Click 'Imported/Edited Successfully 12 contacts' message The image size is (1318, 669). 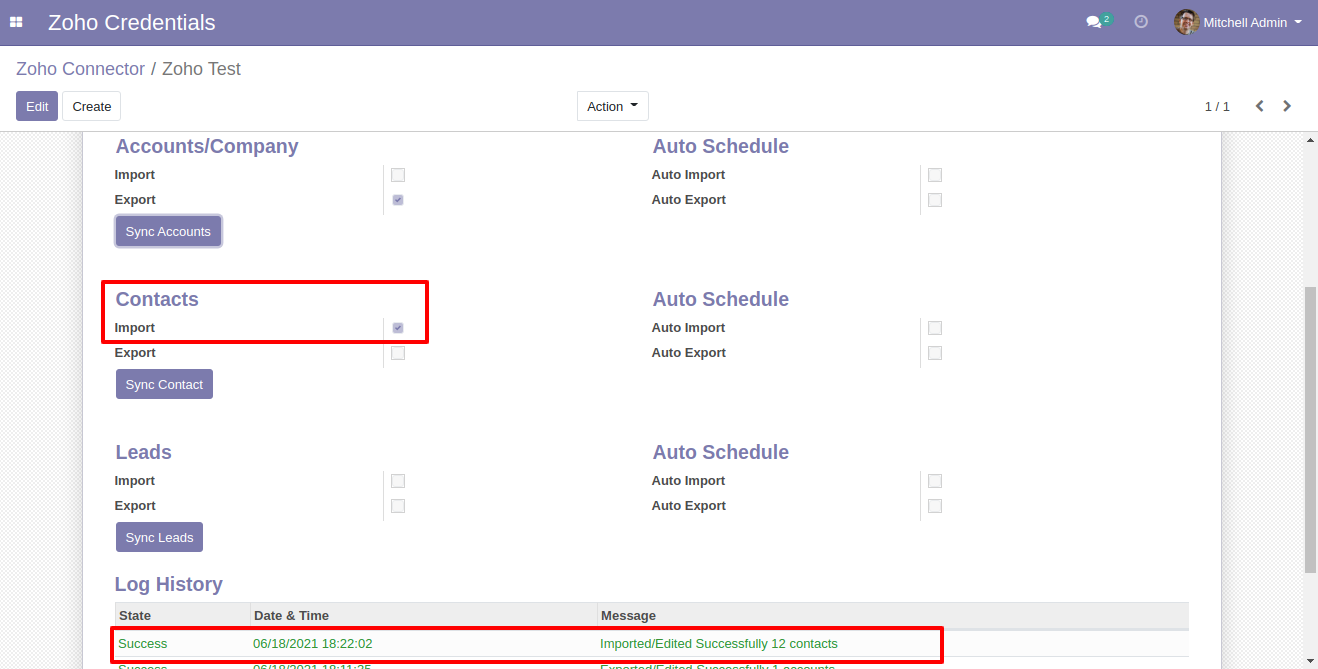click(x=719, y=644)
